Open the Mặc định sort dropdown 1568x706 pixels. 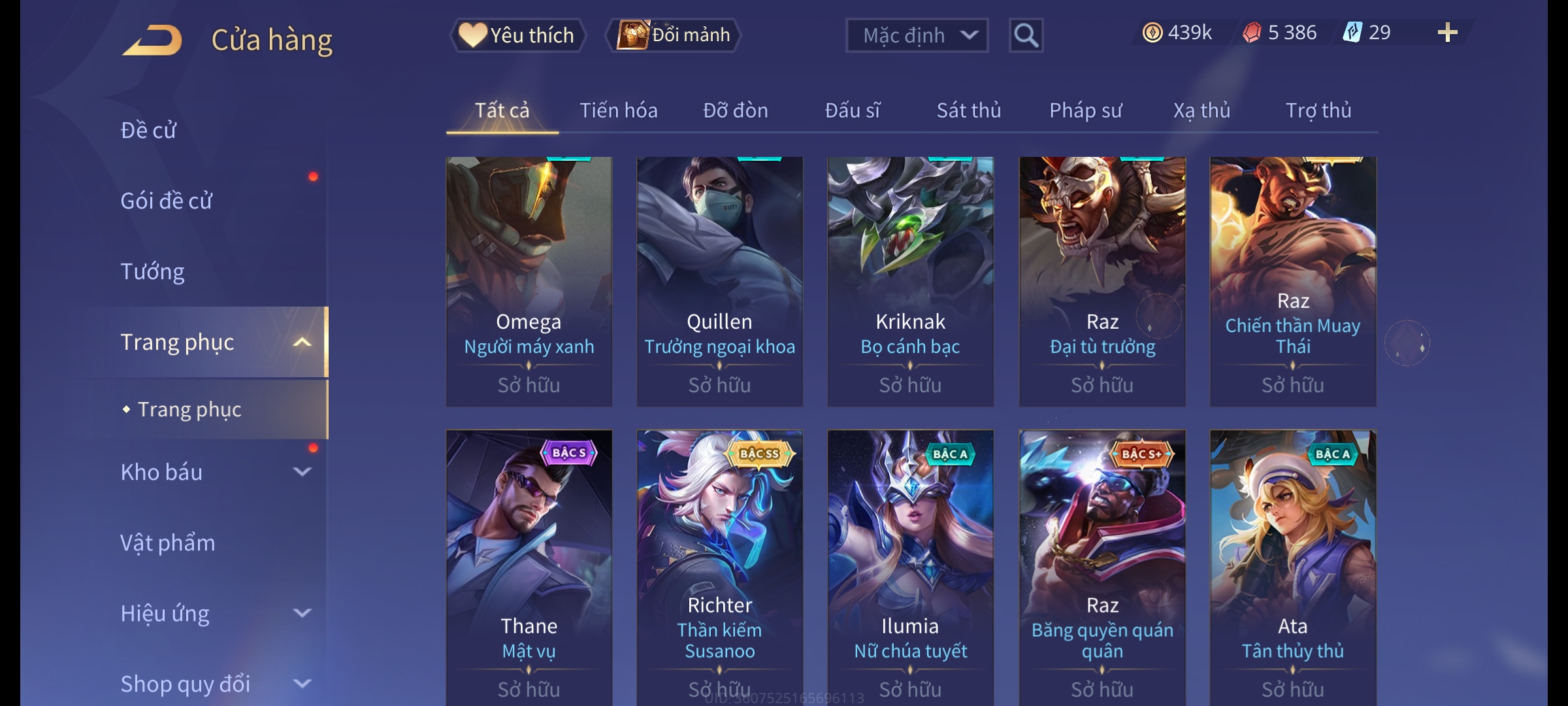917,35
